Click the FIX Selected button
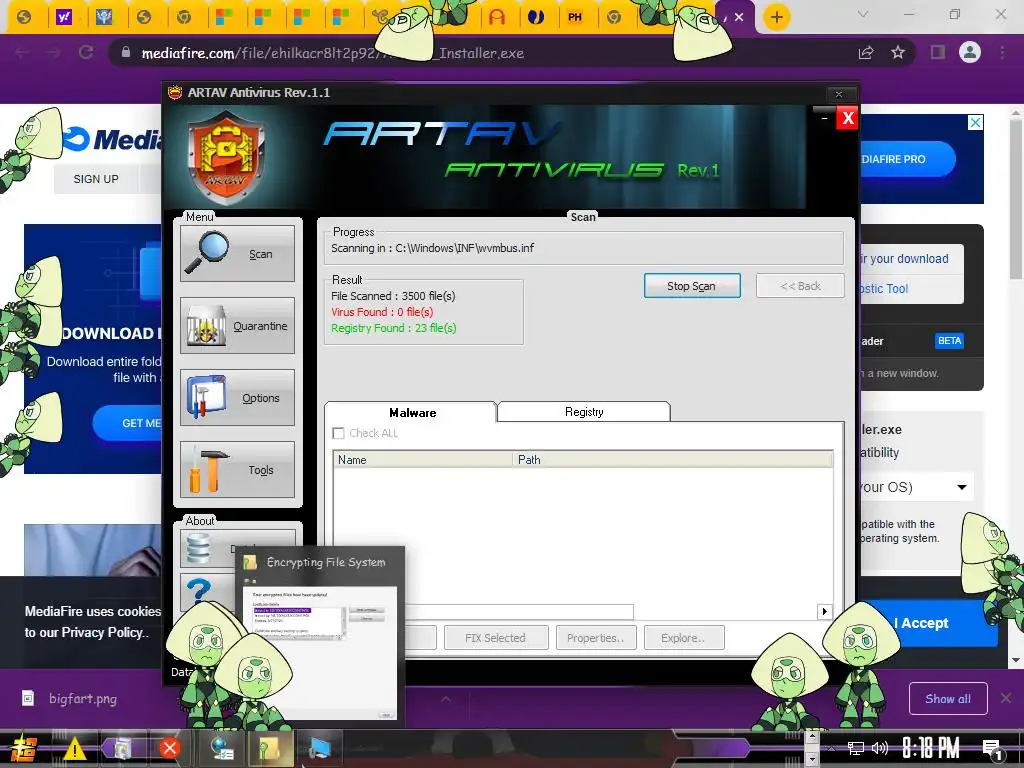This screenshot has width=1024, height=768. click(496, 637)
